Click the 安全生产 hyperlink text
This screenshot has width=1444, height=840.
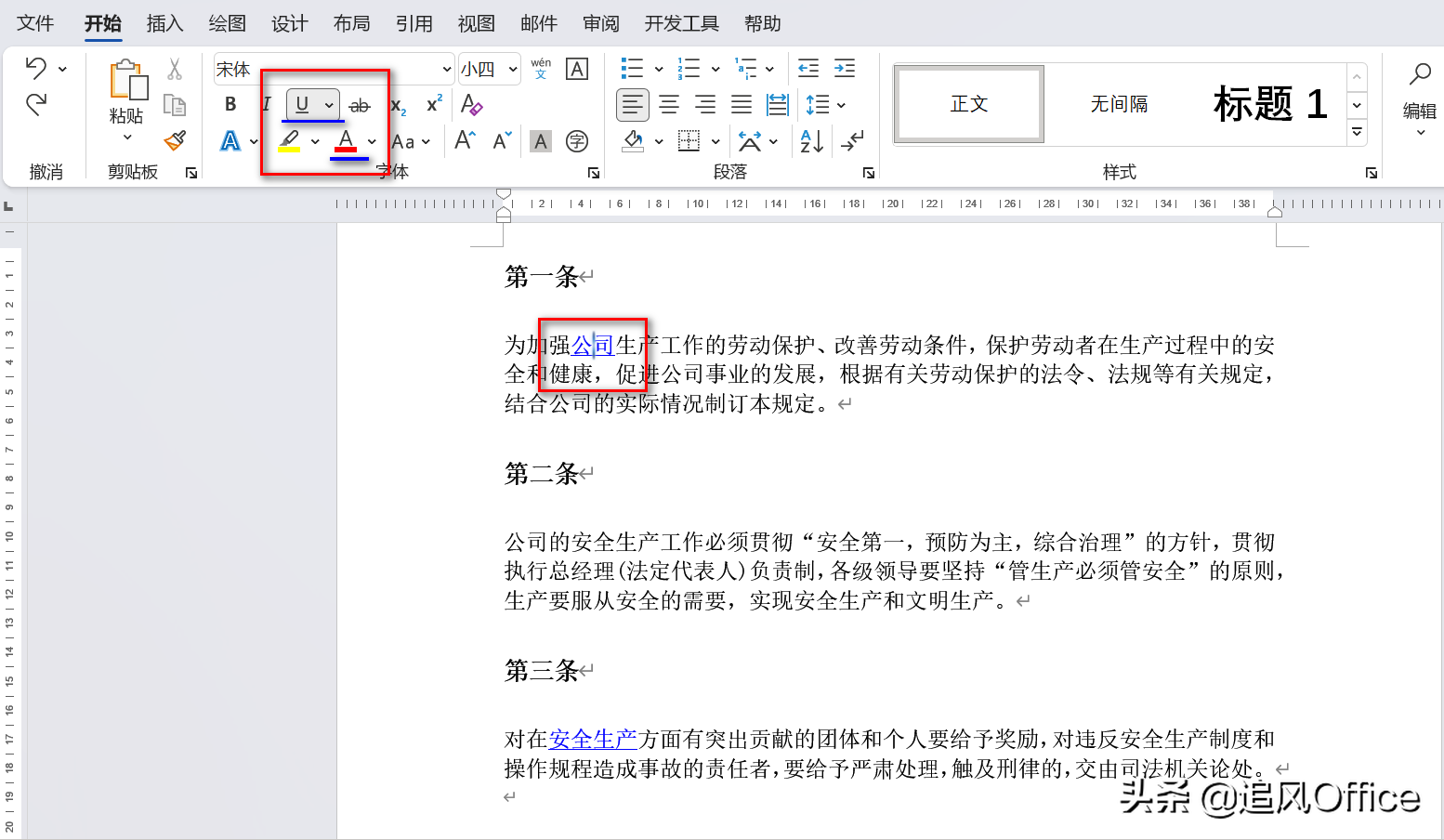593,739
